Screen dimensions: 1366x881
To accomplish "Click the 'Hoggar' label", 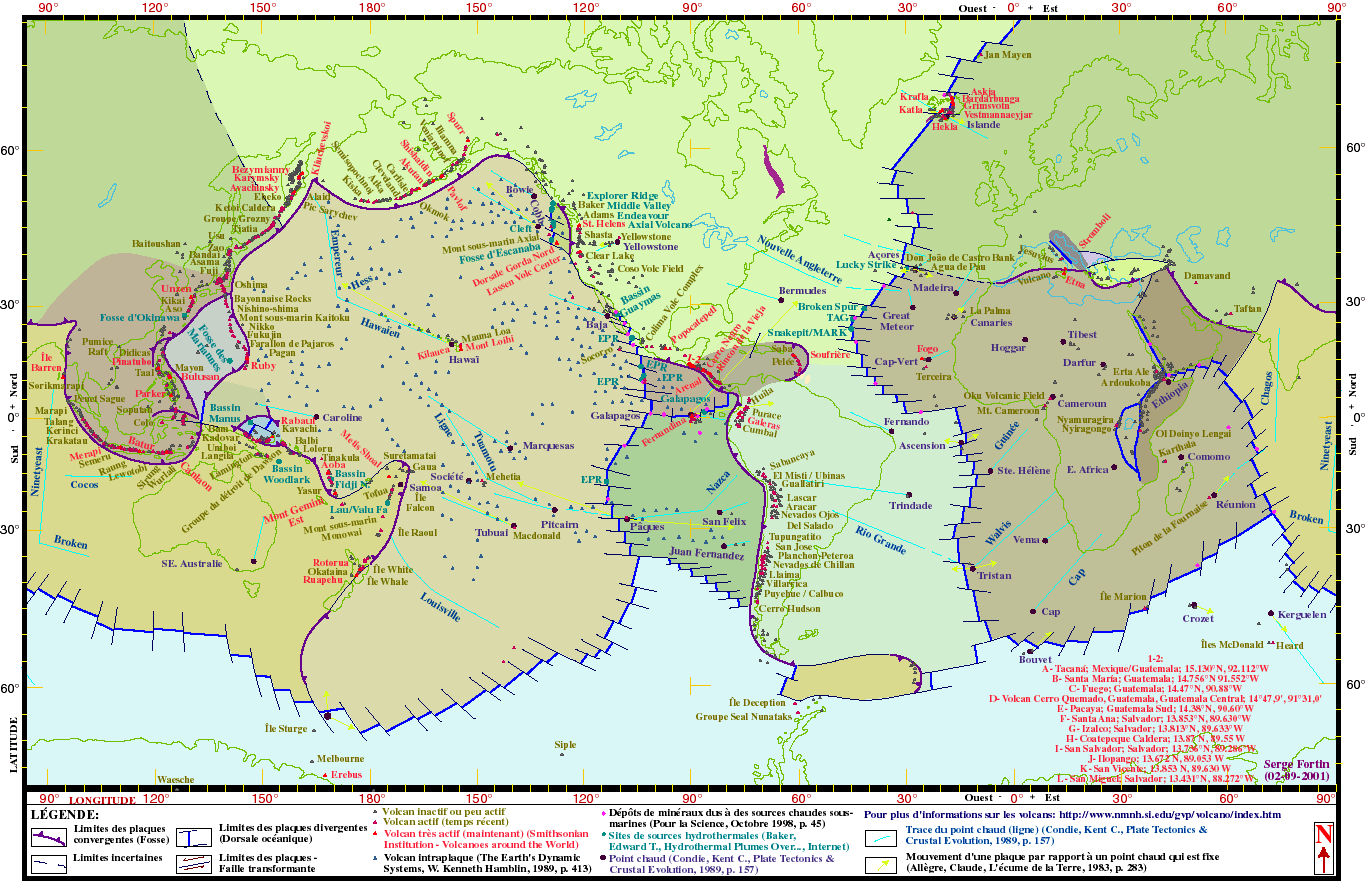I will 1008,348.
